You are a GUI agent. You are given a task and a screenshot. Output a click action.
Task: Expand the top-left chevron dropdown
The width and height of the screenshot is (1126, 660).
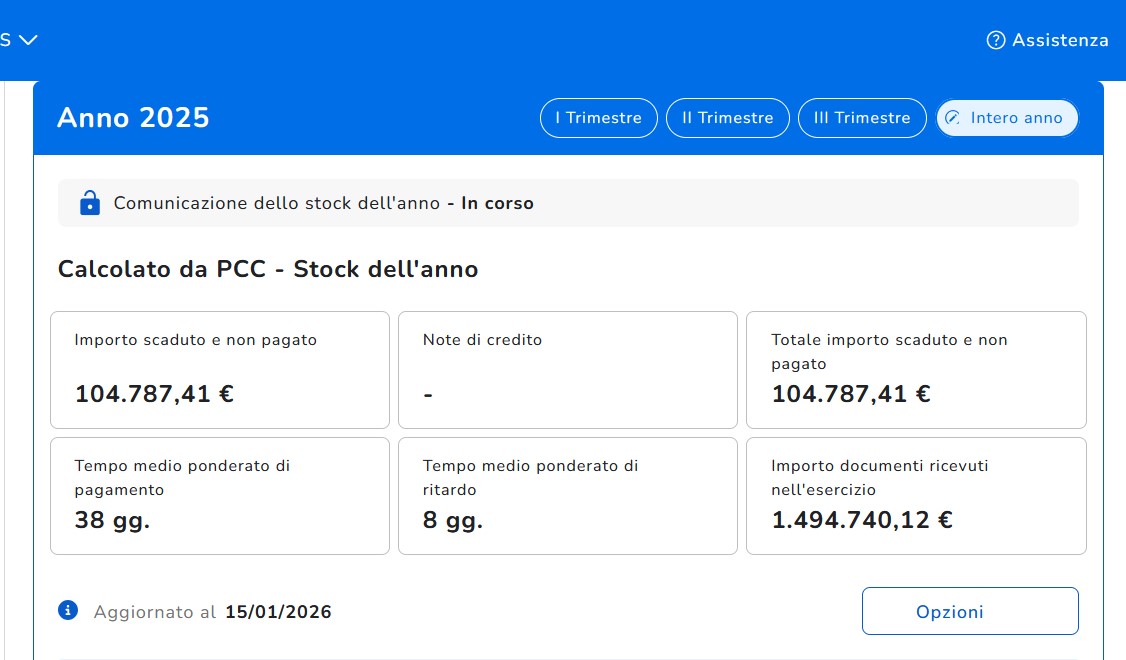[27, 40]
